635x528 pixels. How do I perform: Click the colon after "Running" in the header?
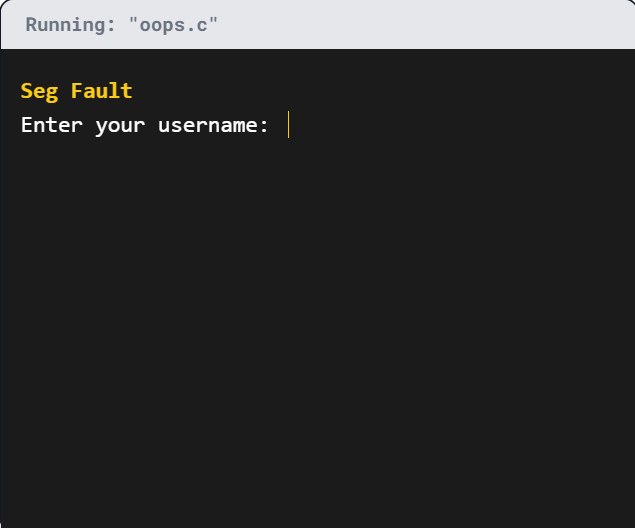(112, 26)
